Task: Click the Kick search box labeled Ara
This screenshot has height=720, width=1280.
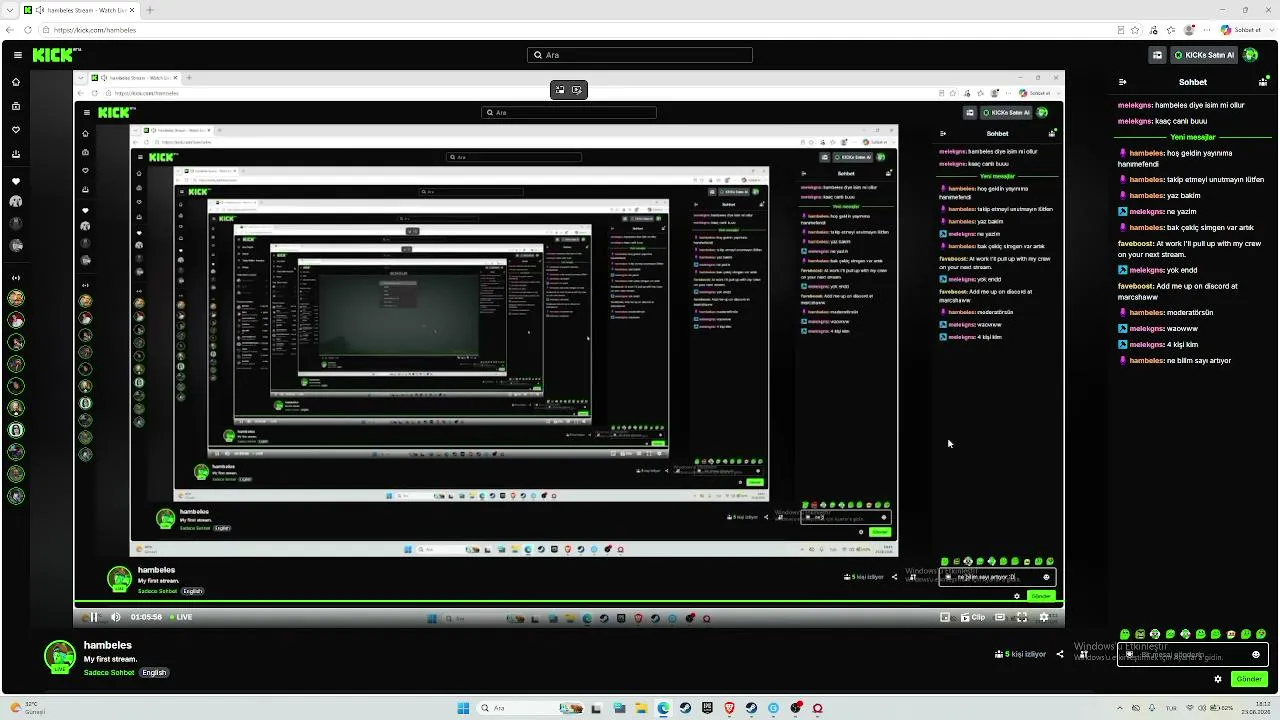Action: pyautogui.click(x=640, y=55)
